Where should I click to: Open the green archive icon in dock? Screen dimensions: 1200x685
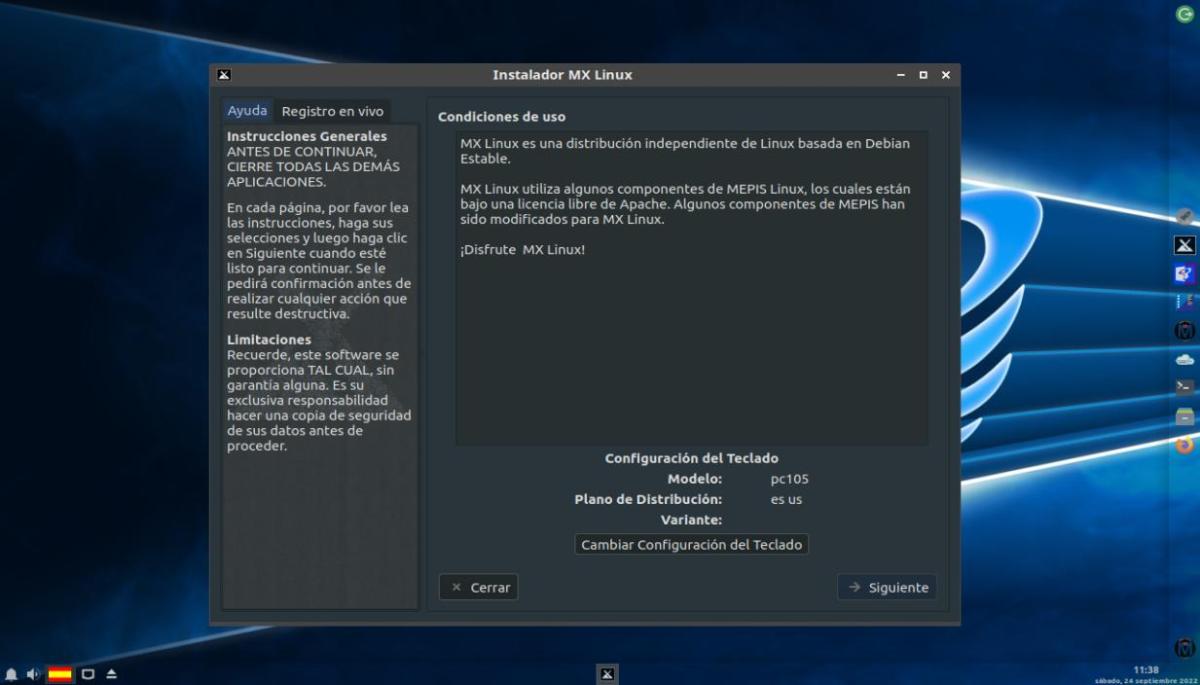(1185, 416)
